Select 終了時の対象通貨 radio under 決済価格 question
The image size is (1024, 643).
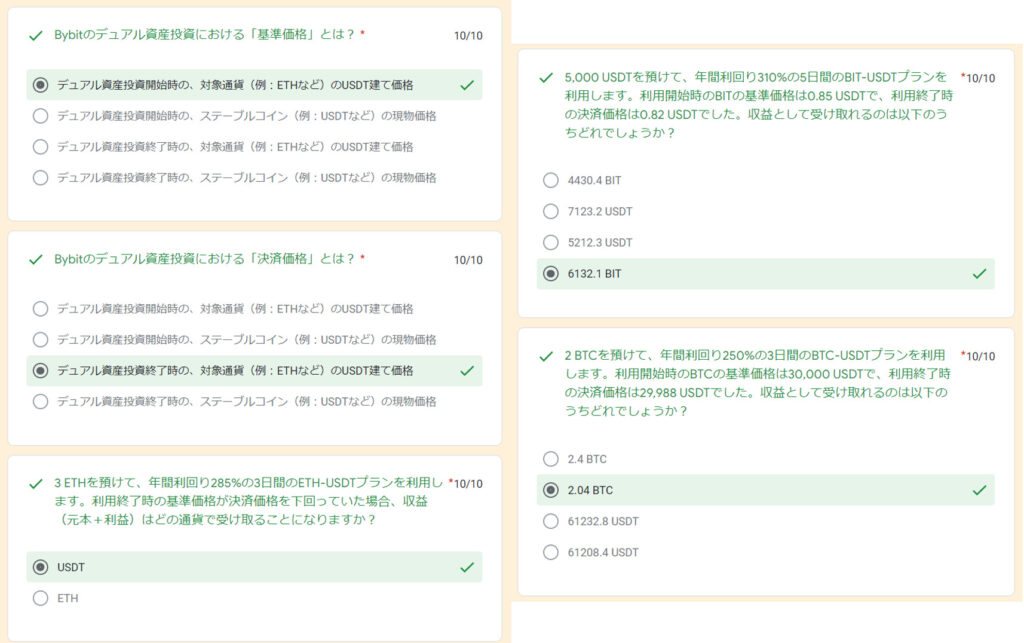(40, 371)
